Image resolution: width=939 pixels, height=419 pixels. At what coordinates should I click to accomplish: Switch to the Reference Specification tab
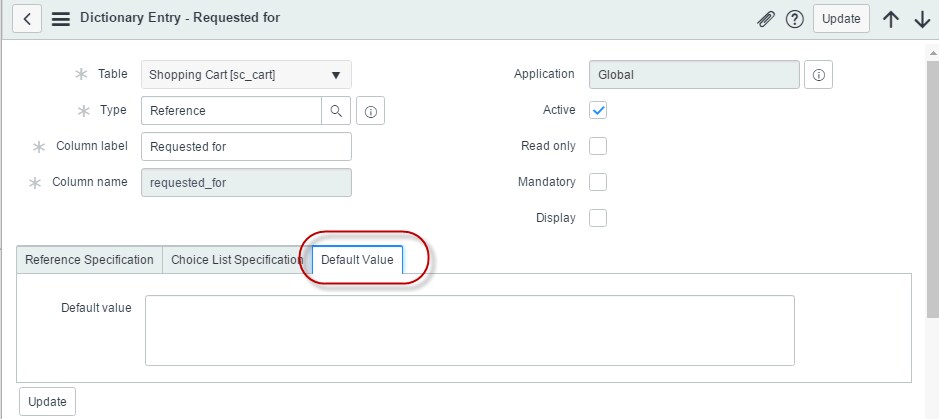pos(89,260)
